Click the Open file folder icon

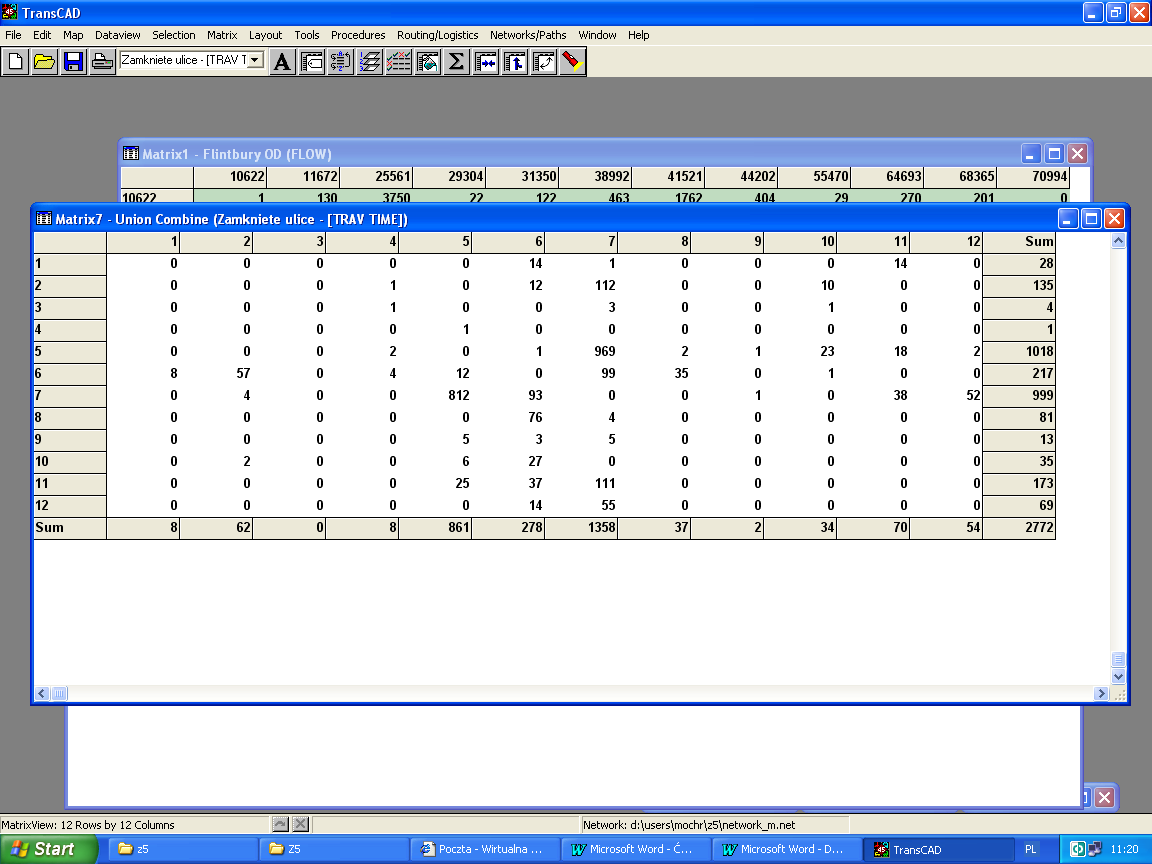coord(44,62)
